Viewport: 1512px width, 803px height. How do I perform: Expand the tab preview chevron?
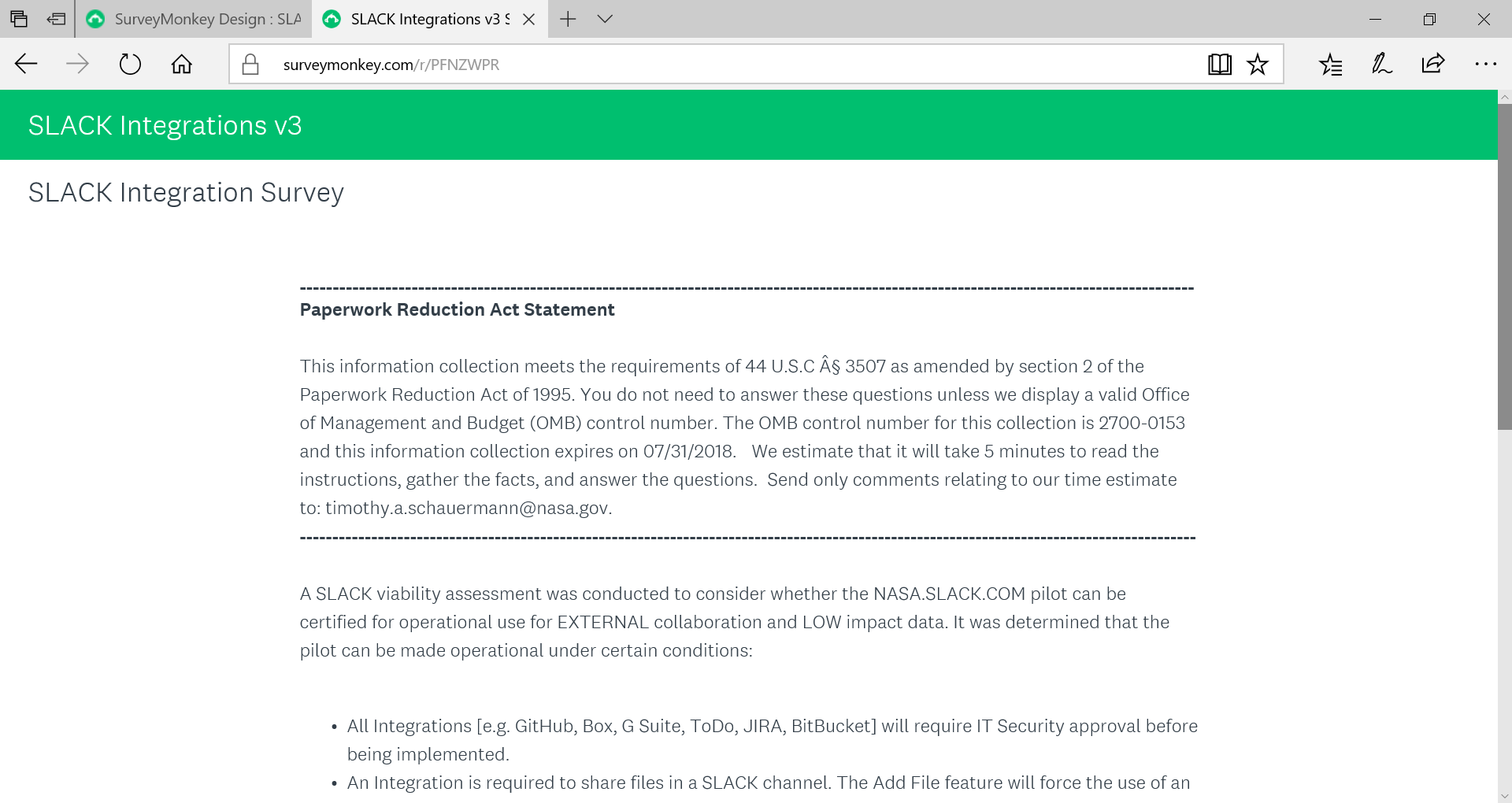605,19
